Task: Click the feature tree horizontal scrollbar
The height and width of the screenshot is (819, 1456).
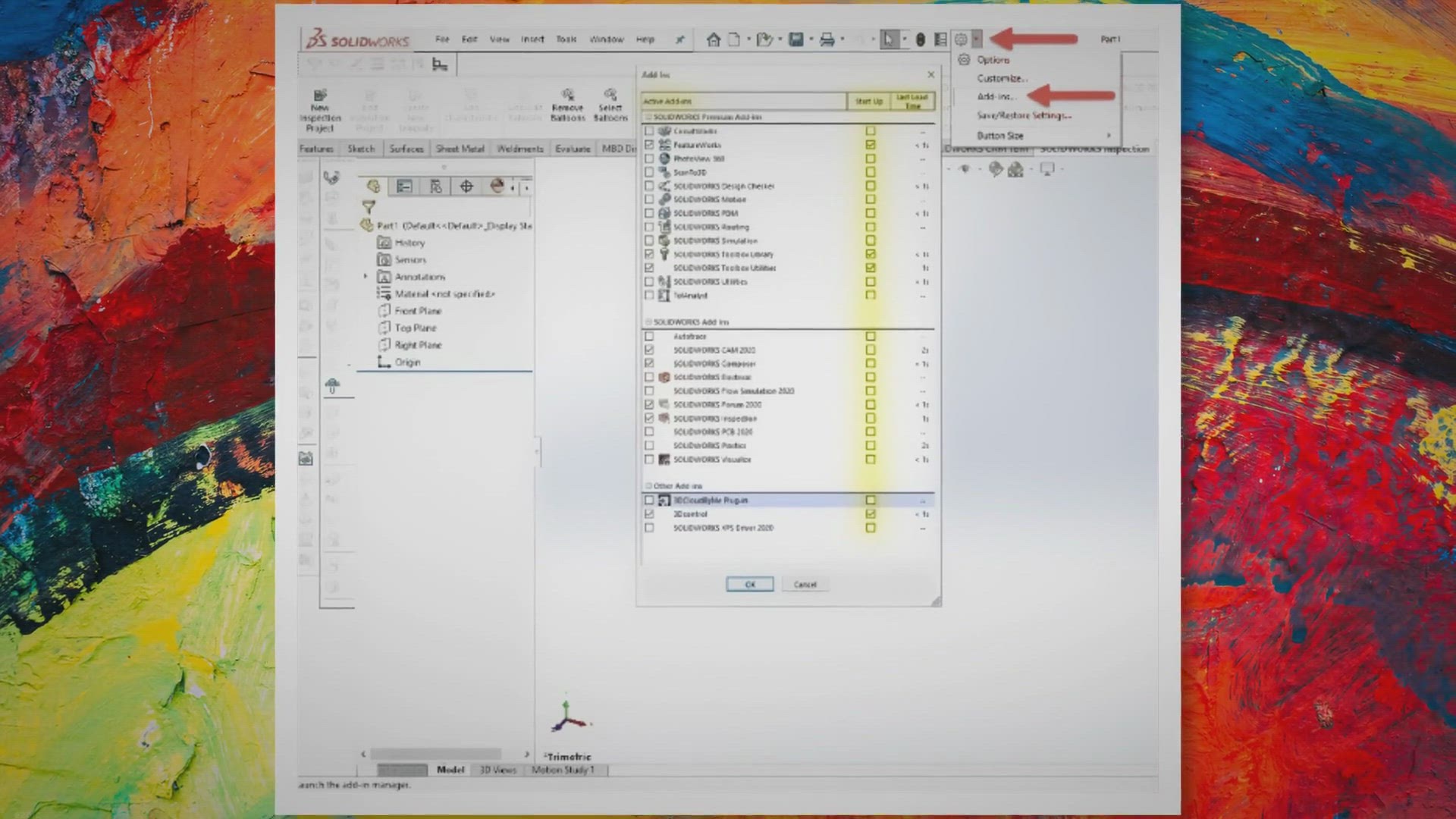Action: (435, 755)
